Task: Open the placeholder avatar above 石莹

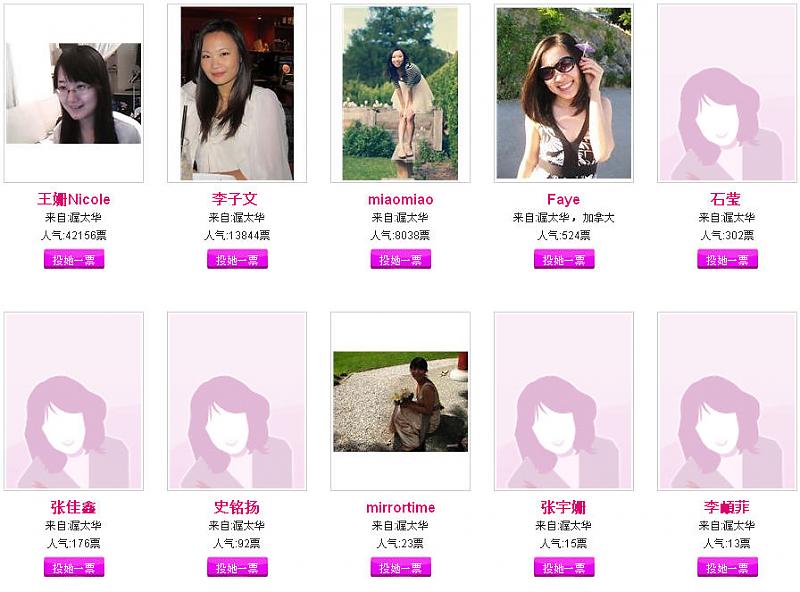Action: point(727,93)
